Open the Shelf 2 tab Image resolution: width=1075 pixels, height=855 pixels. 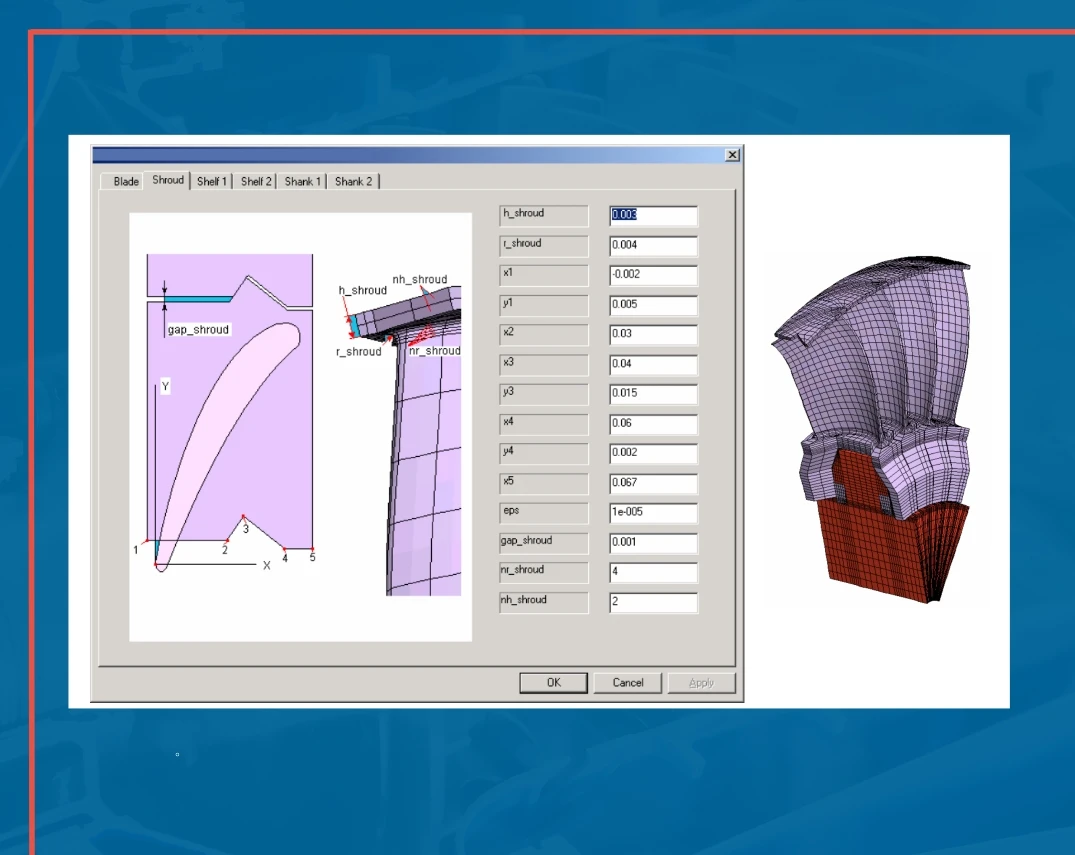coord(256,181)
